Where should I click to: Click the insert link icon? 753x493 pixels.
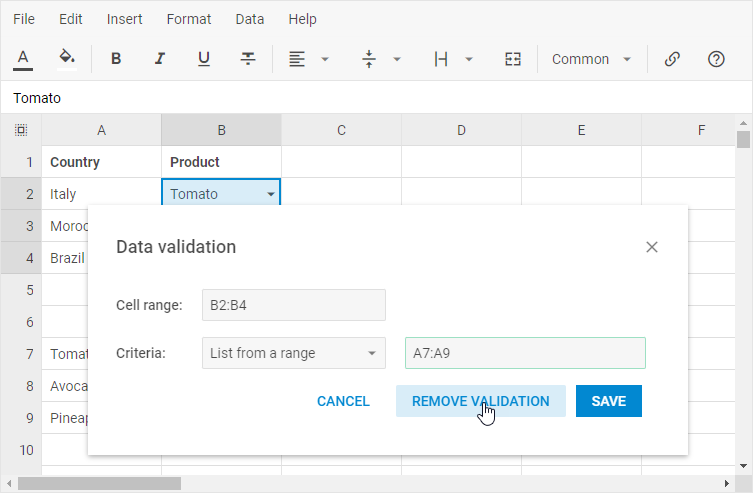pyautogui.click(x=672, y=59)
